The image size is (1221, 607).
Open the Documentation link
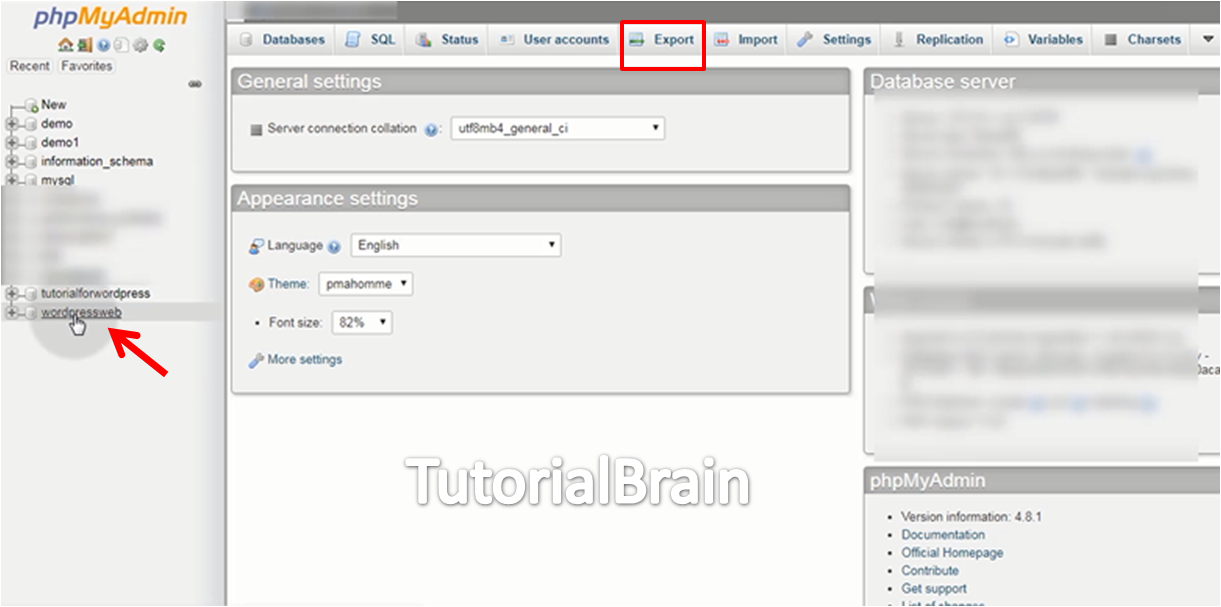943,535
